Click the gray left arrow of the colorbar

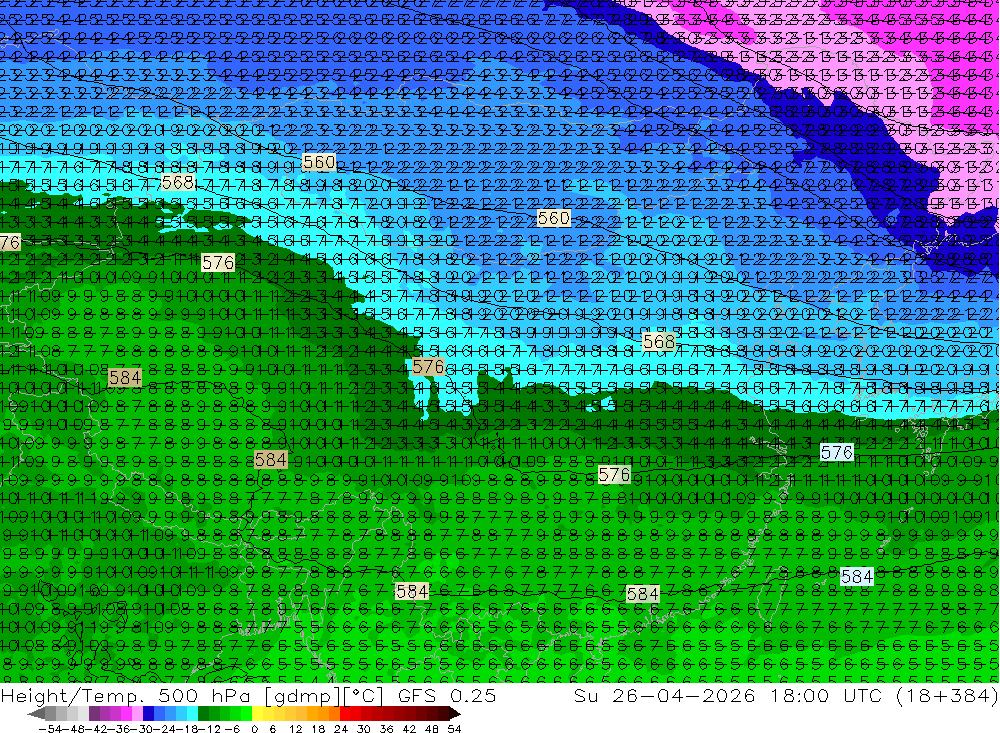click(36, 714)
